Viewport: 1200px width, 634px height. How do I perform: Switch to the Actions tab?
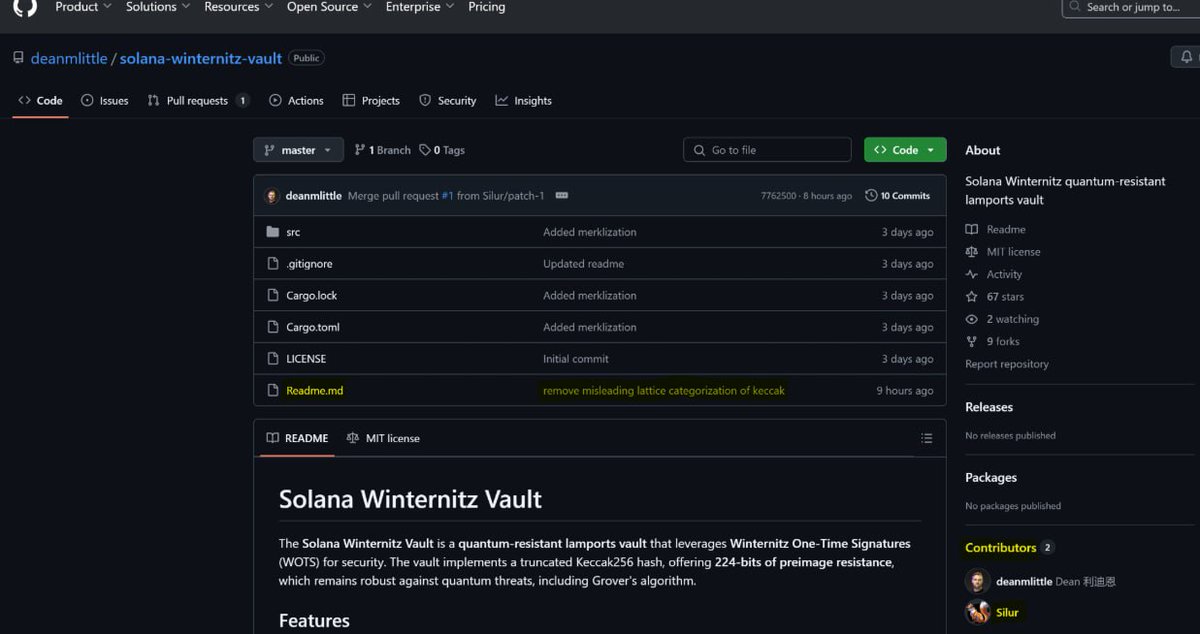pos(296,100)
